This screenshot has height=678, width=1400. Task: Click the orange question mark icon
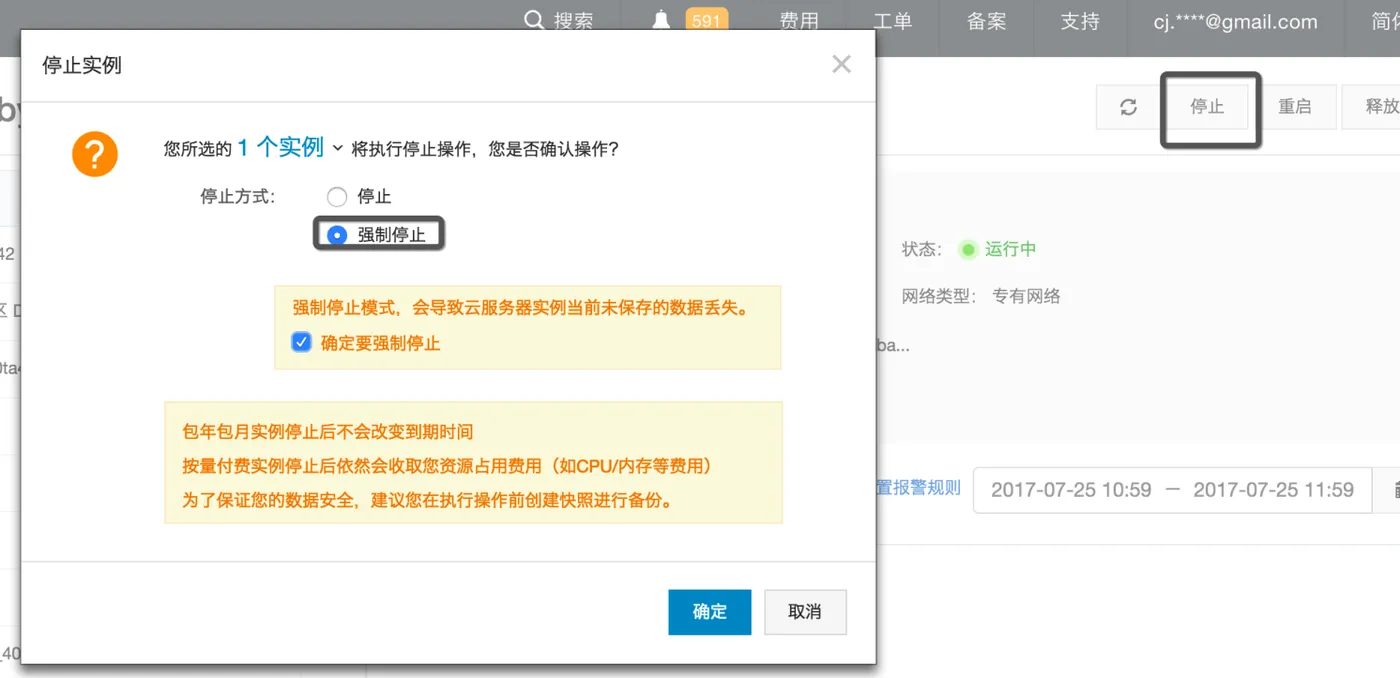pos(95,155)
